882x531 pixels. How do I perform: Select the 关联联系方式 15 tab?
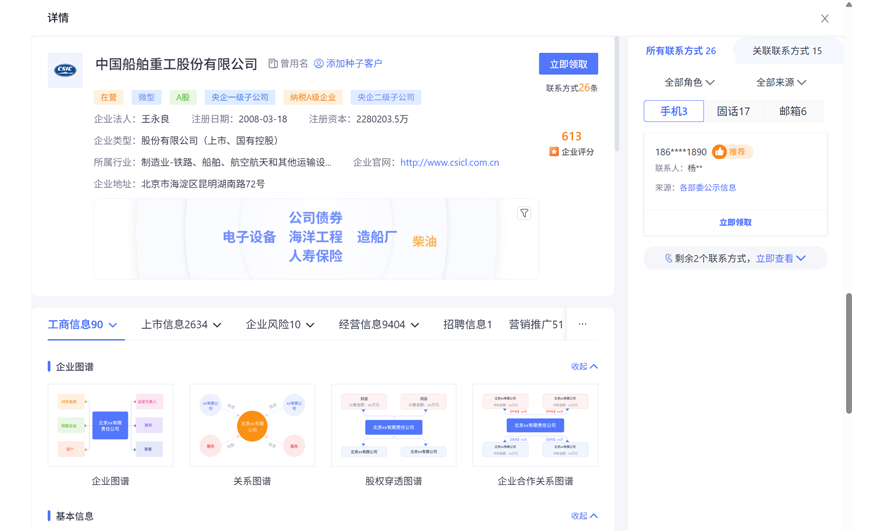pos(787,51)
